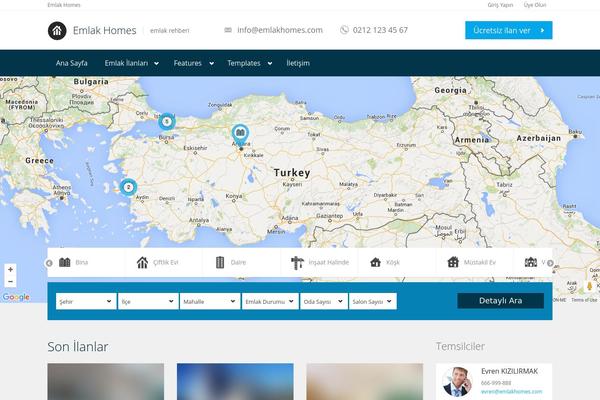Click the Detaylı Ara search button
This screenshot has height=400, width=600.
[x=501, y=301]
